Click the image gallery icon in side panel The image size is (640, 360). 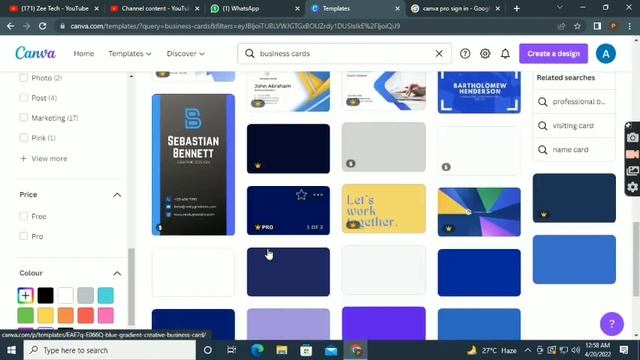632,171
